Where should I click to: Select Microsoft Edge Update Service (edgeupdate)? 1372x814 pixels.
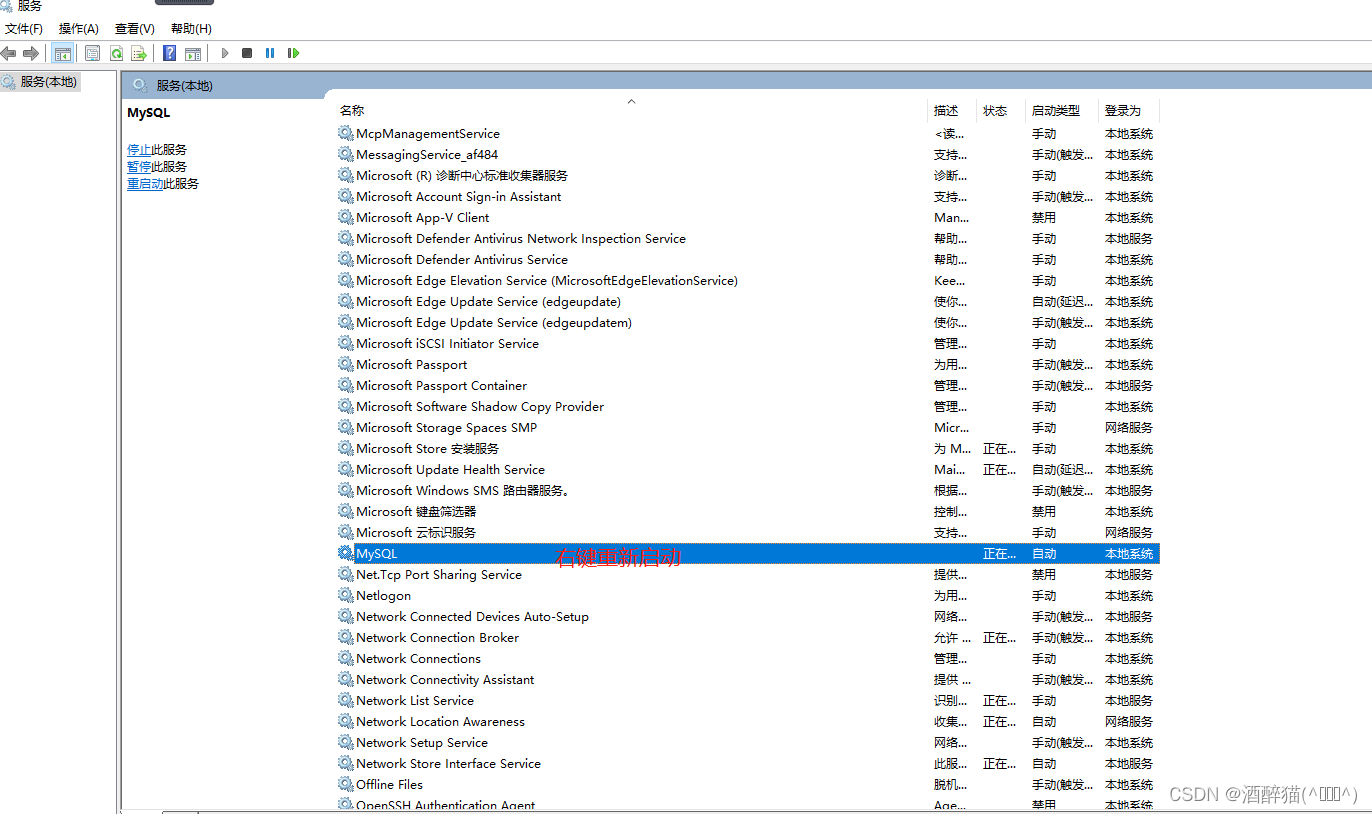click(488, 301)
